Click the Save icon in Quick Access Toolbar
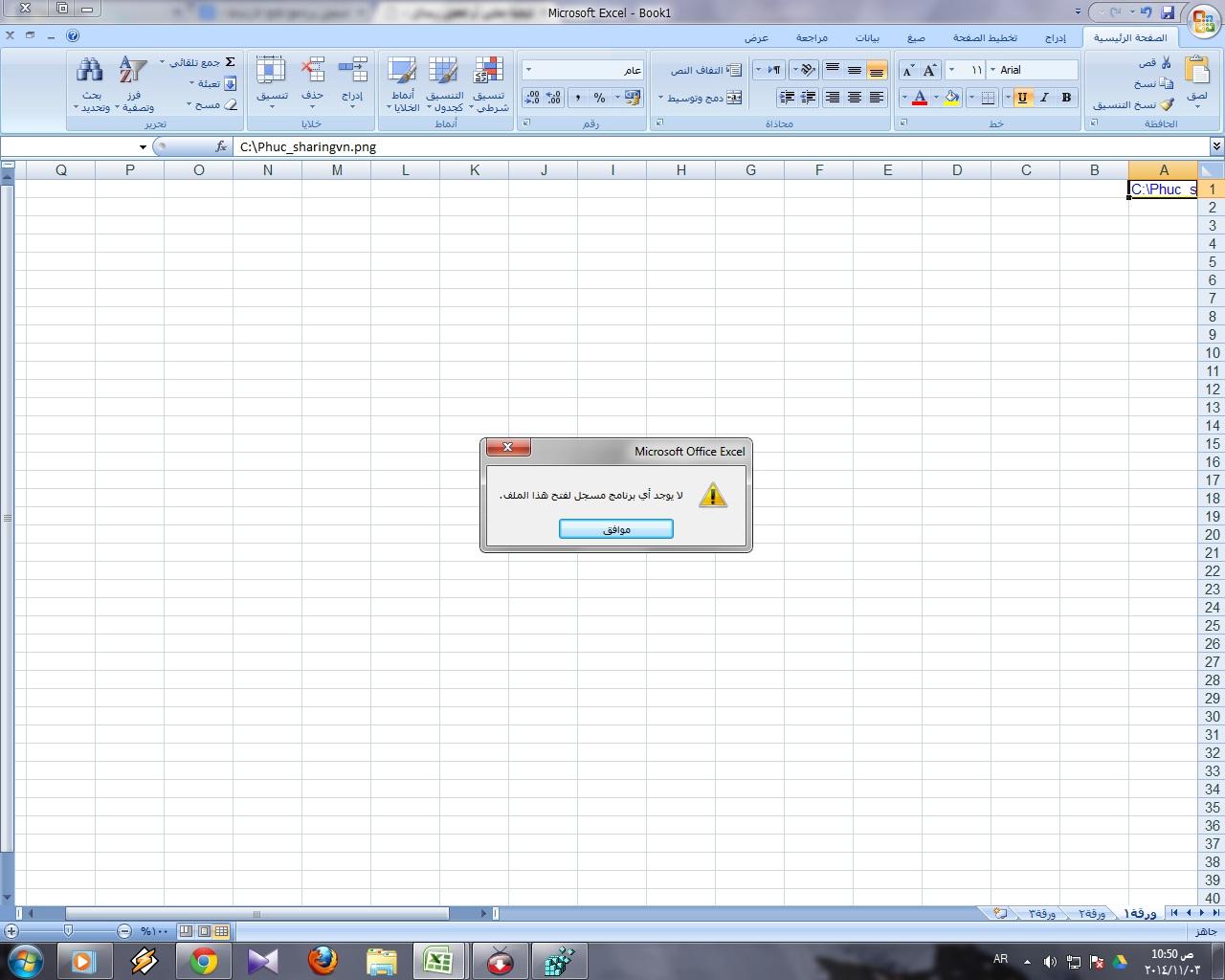1225x980 pixels. 1168,12
